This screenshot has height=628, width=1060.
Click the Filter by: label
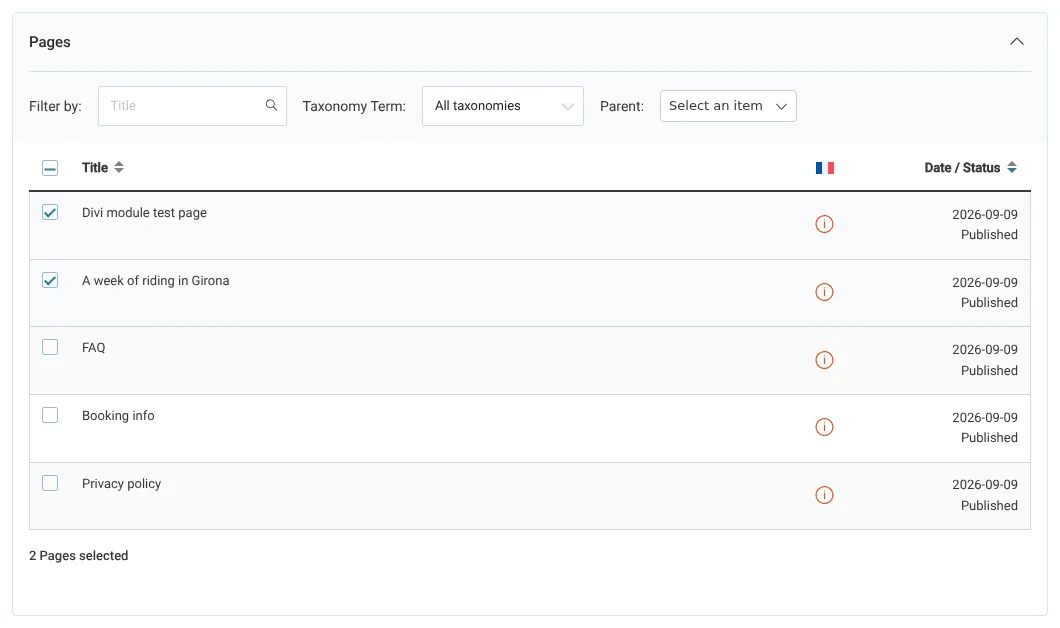coord(55,106)
